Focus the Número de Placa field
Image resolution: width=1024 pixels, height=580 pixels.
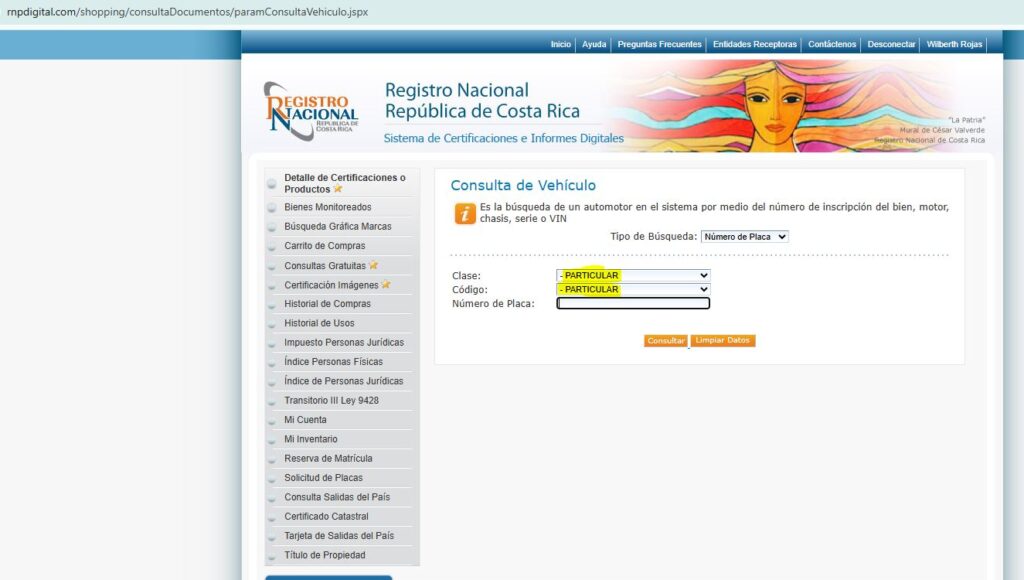633,304
